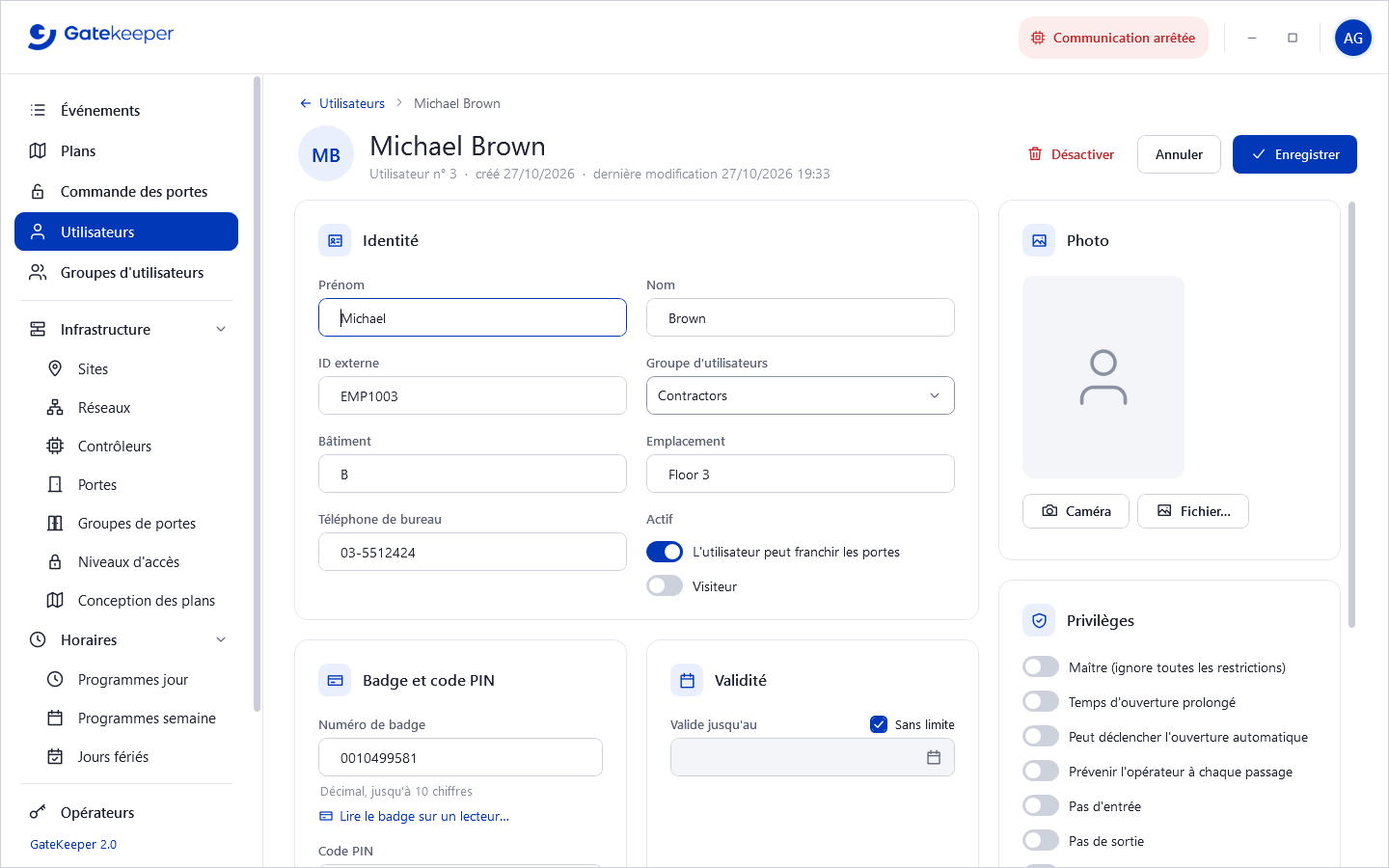The width and height of the screenshot is (1389, 868).
Task: Click the chip icon beside Contrôleurs
Action: point(55,446)
